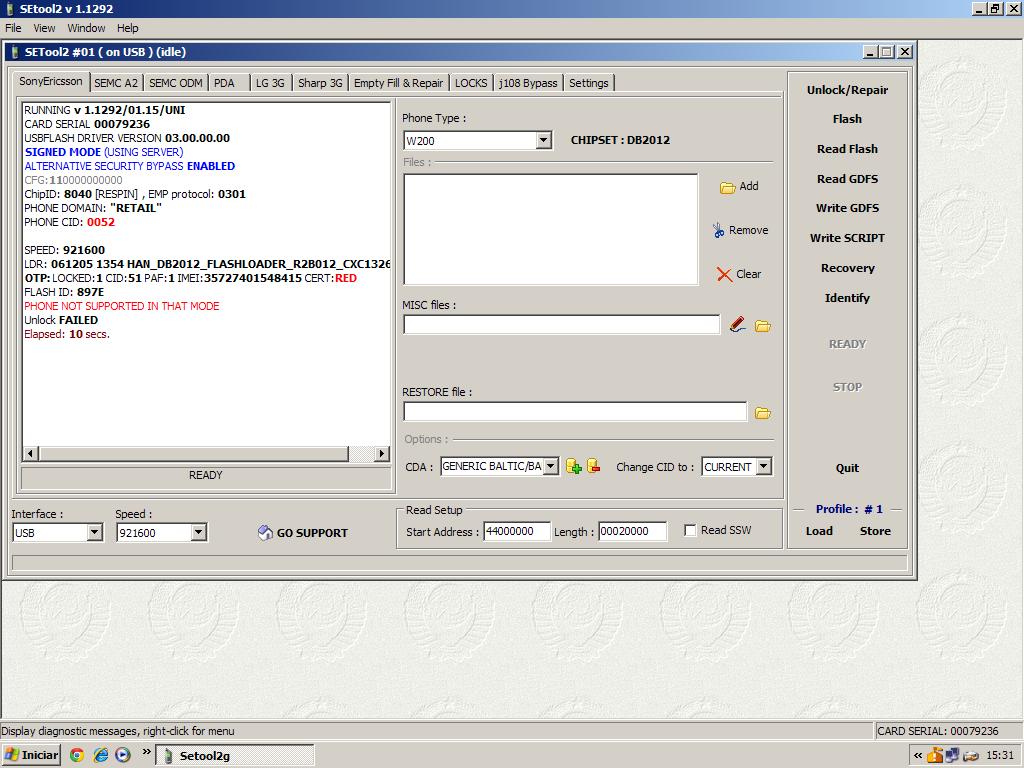Screen dimensions: 1024x768
Task: Open the View menu
Action: tap(44, 28)
